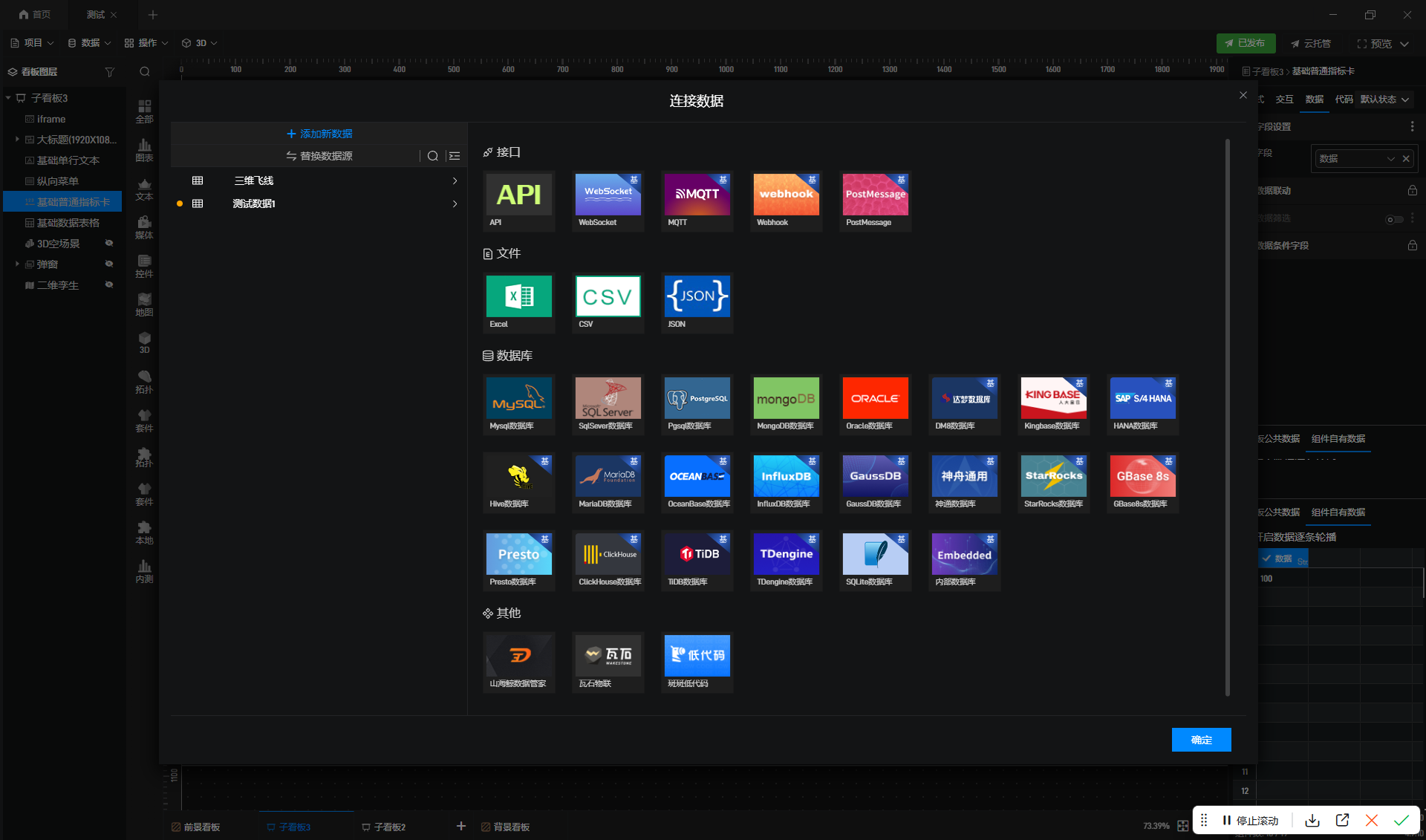The image size is (1426, 840).
Task: Switch to the 背景看板 tab
Action: [x=505, y=827]
